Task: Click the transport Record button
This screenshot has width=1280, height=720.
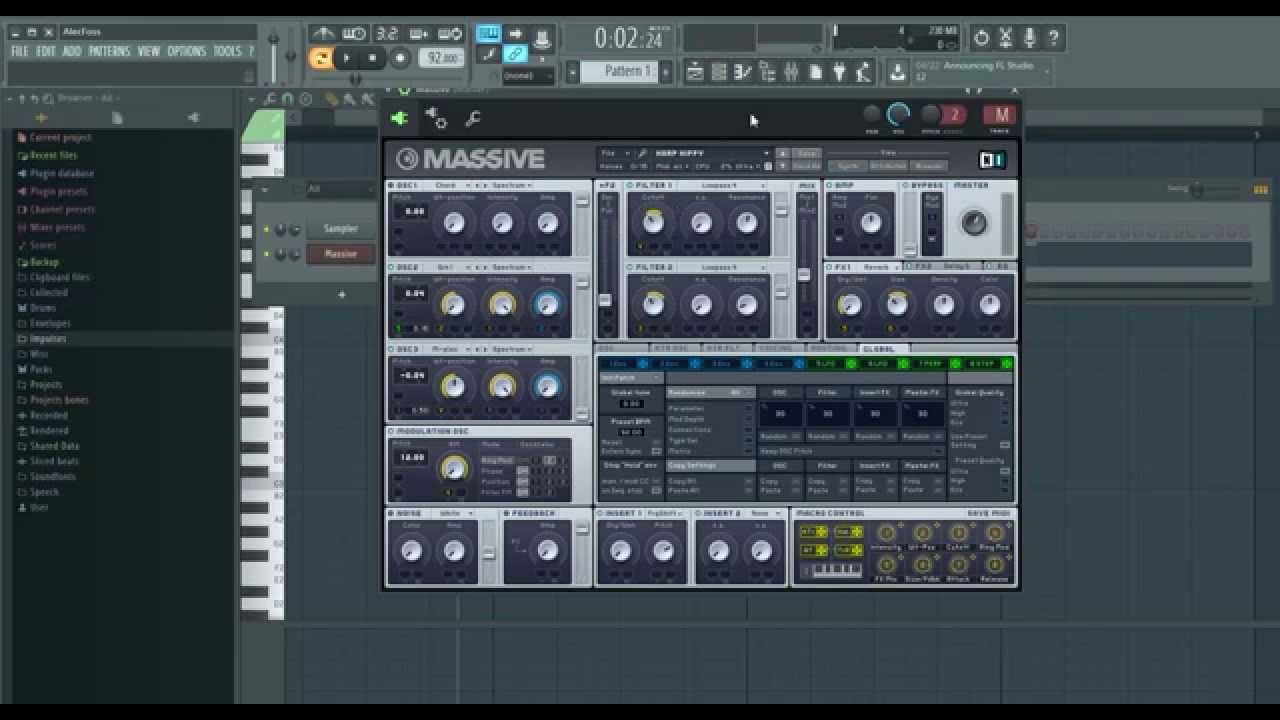Action: [x=400, y=58]
